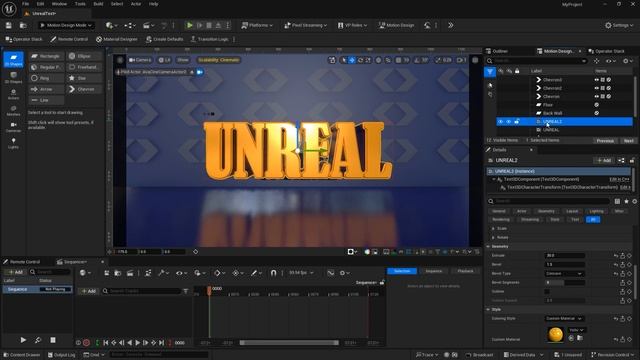640x360 pixels.
Task: Open the Bevel Type dropdown
Action: pos(564,273)
